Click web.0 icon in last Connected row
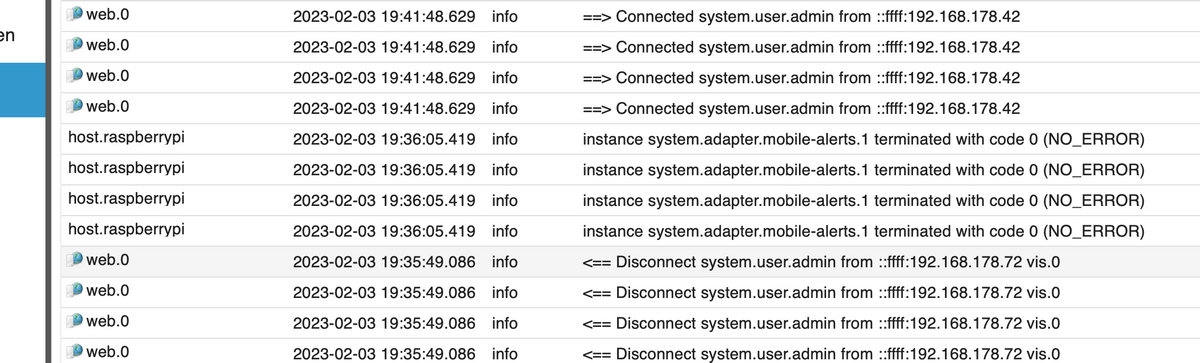This screenshot has height=363, width=1200. click(75, 106)
